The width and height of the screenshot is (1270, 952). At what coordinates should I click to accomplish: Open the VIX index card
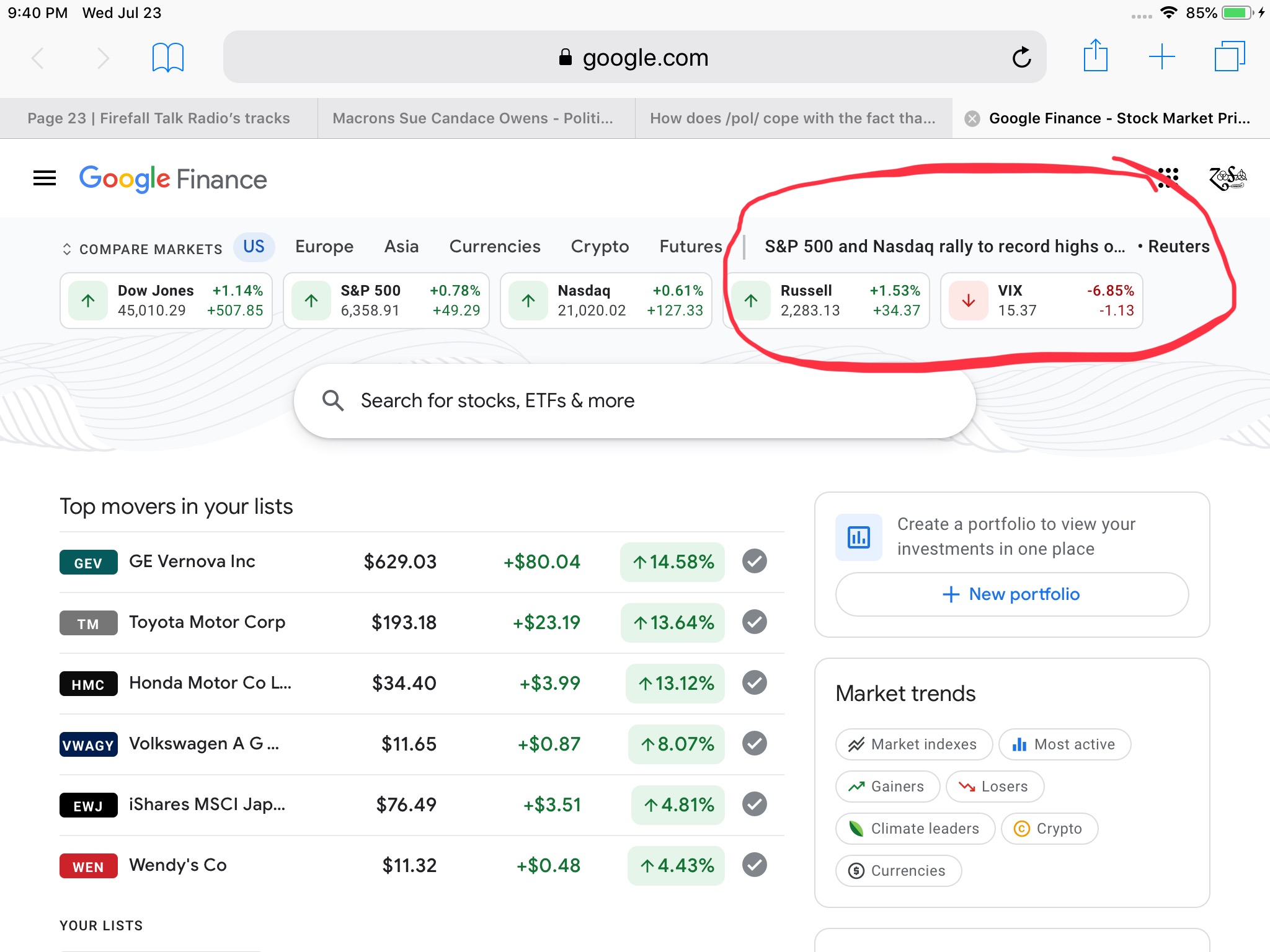point(1042,301)
